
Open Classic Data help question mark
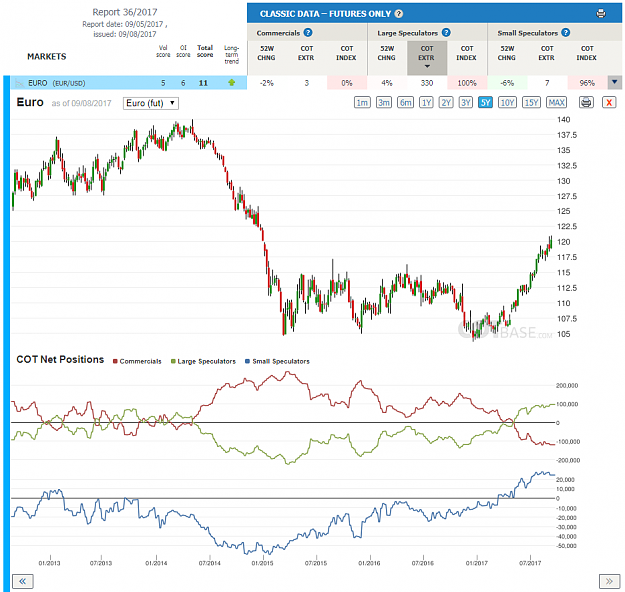coord(399,14)
